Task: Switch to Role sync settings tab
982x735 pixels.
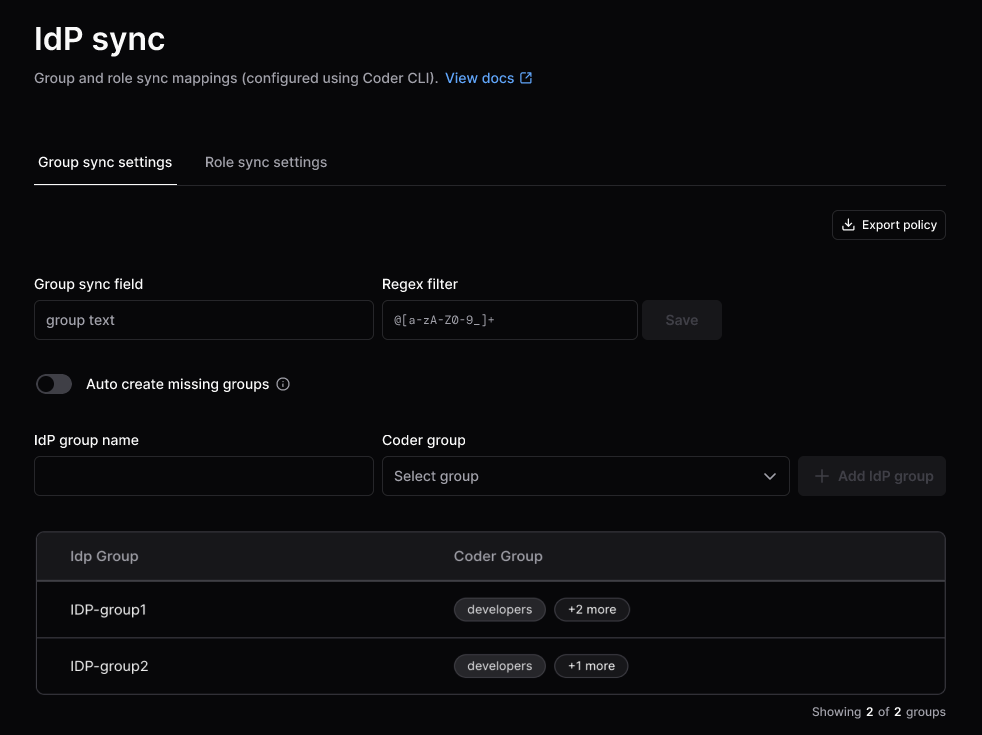Action: [x=266, y=162]
